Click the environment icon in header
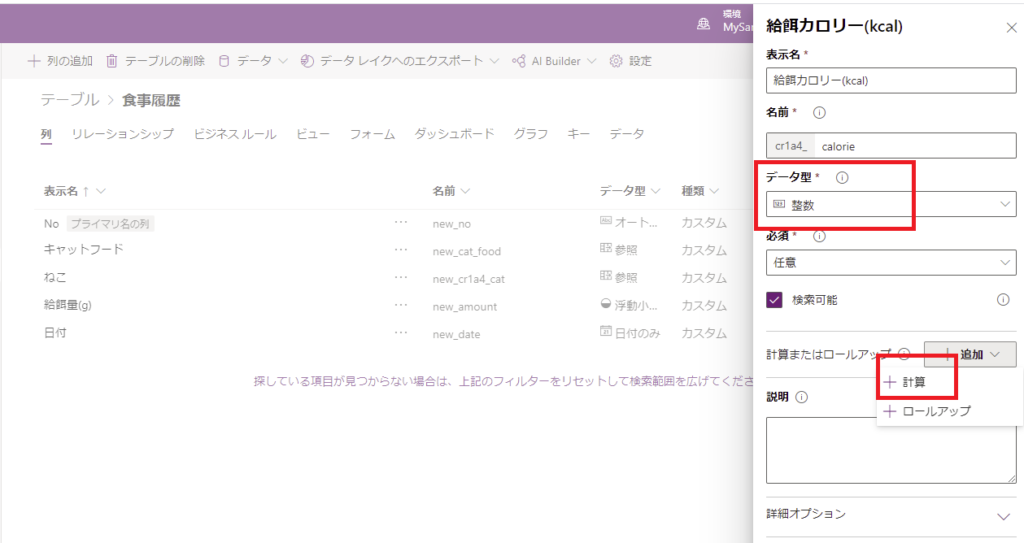 pos(703,24)
